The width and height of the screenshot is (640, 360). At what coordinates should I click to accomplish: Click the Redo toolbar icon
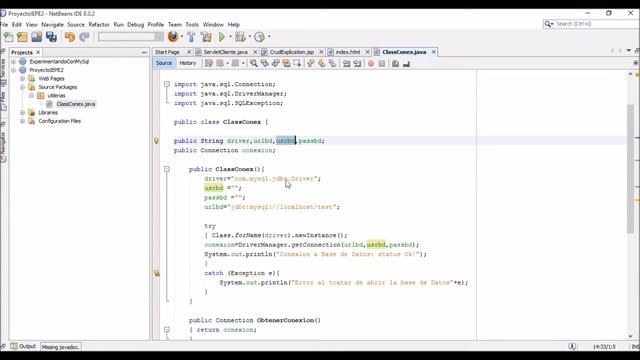pyautogui.click(x=84, y=37)
